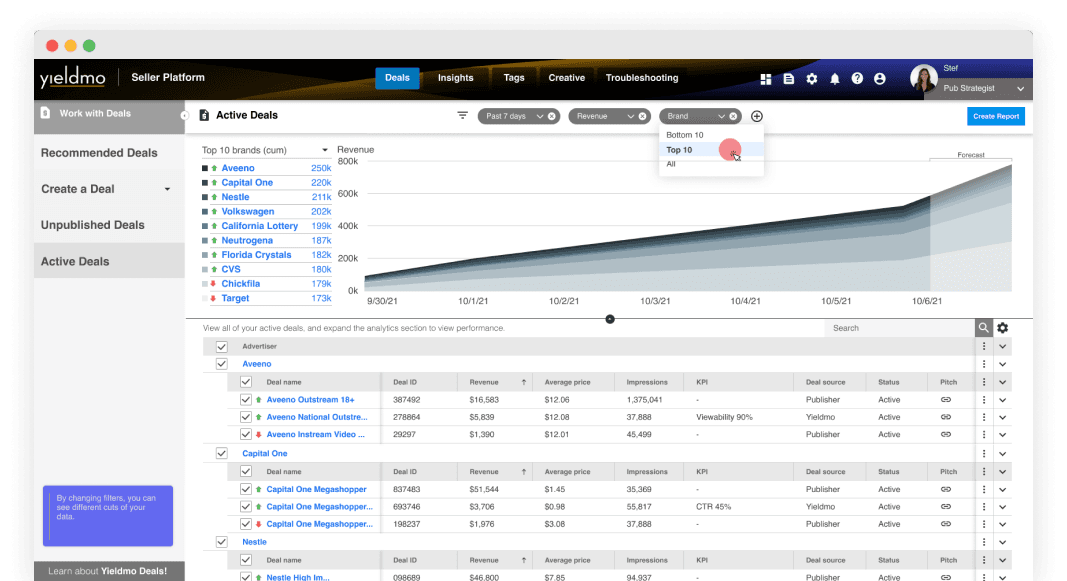Open pitch link for Aveeno Outstream 18+

pos(946,400)
